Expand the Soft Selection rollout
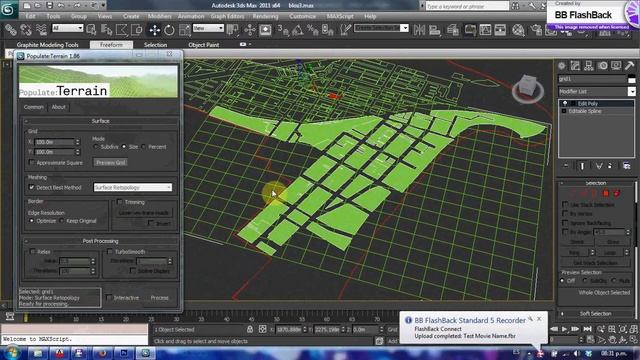Screen dimensions: 640x360 click(x=596, y=313)
